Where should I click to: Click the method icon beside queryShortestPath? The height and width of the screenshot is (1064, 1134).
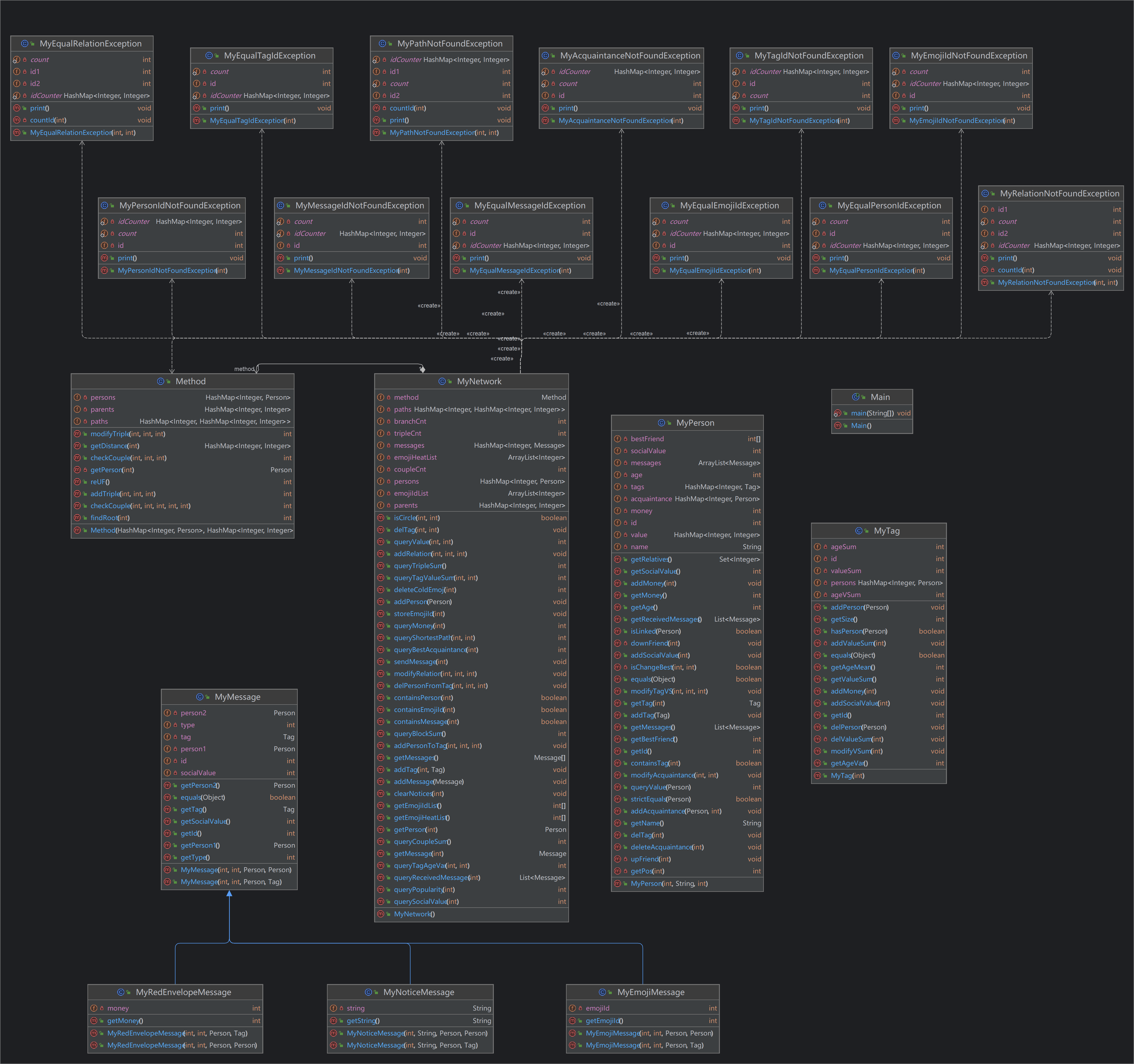[x=380, y=638]
